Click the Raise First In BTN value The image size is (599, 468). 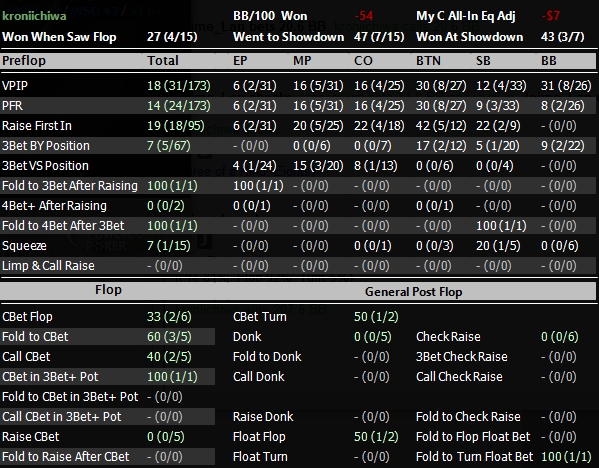(x=441, y=126)
